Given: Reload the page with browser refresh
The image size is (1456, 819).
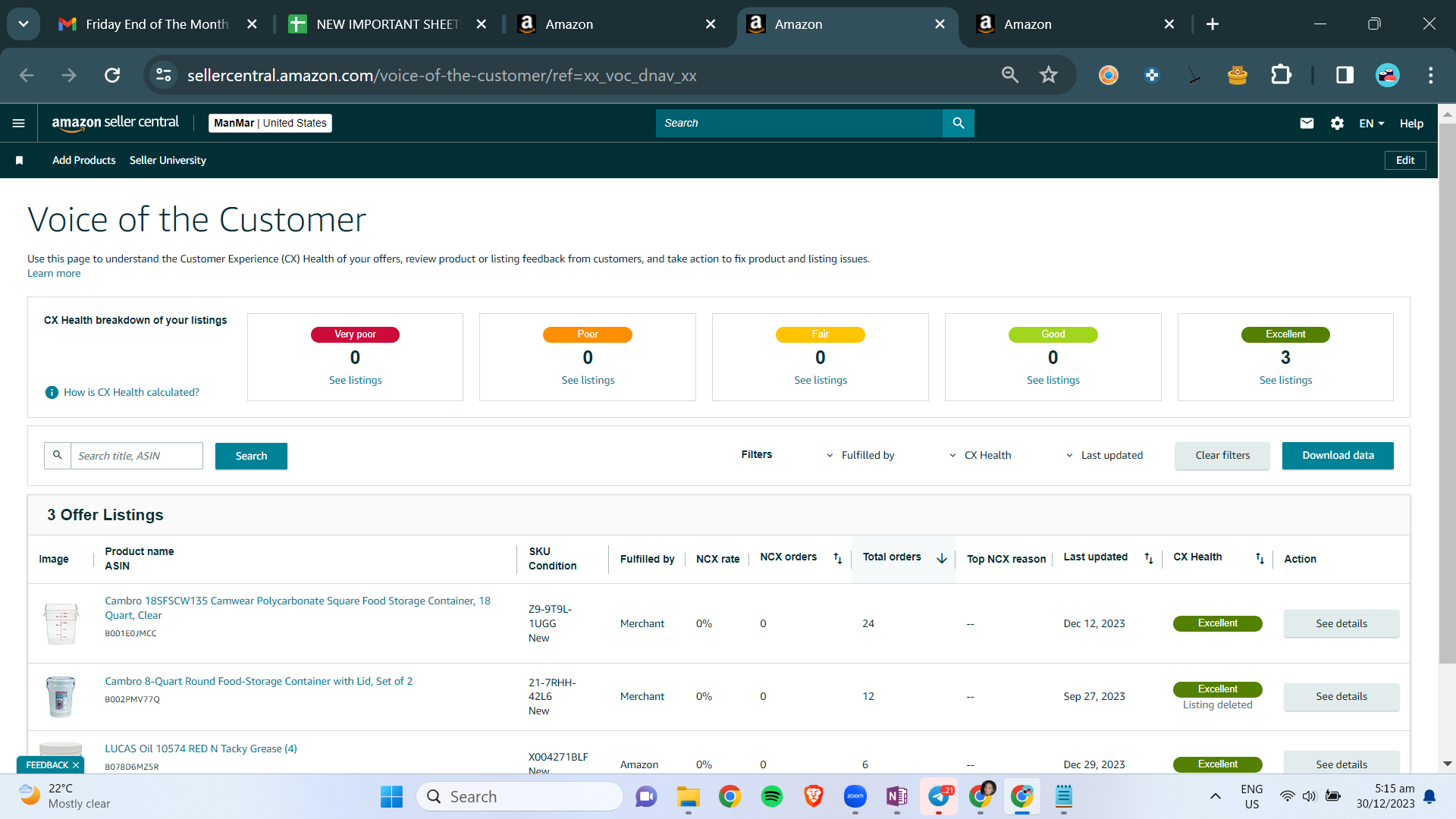Looking at the screenshot, I should (112, 75).
